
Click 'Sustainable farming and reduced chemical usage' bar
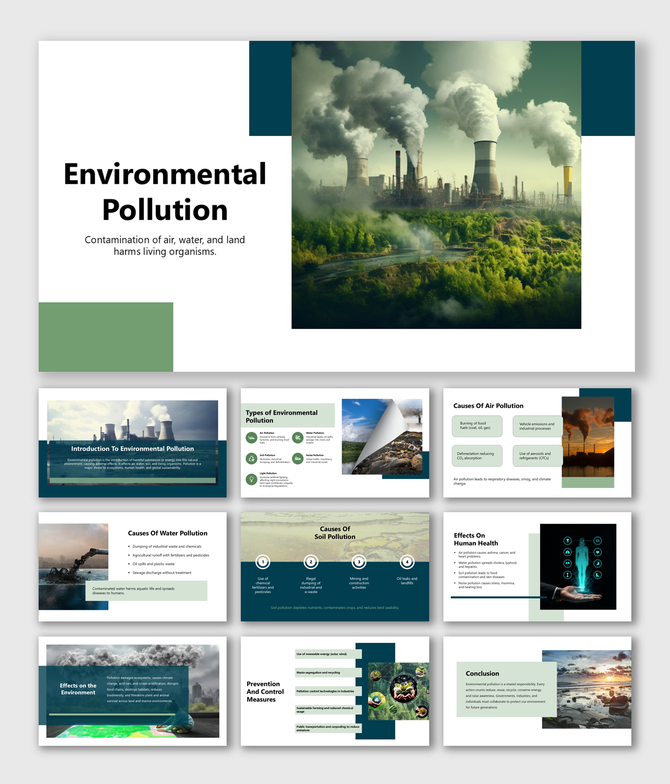tap(328, 710)
